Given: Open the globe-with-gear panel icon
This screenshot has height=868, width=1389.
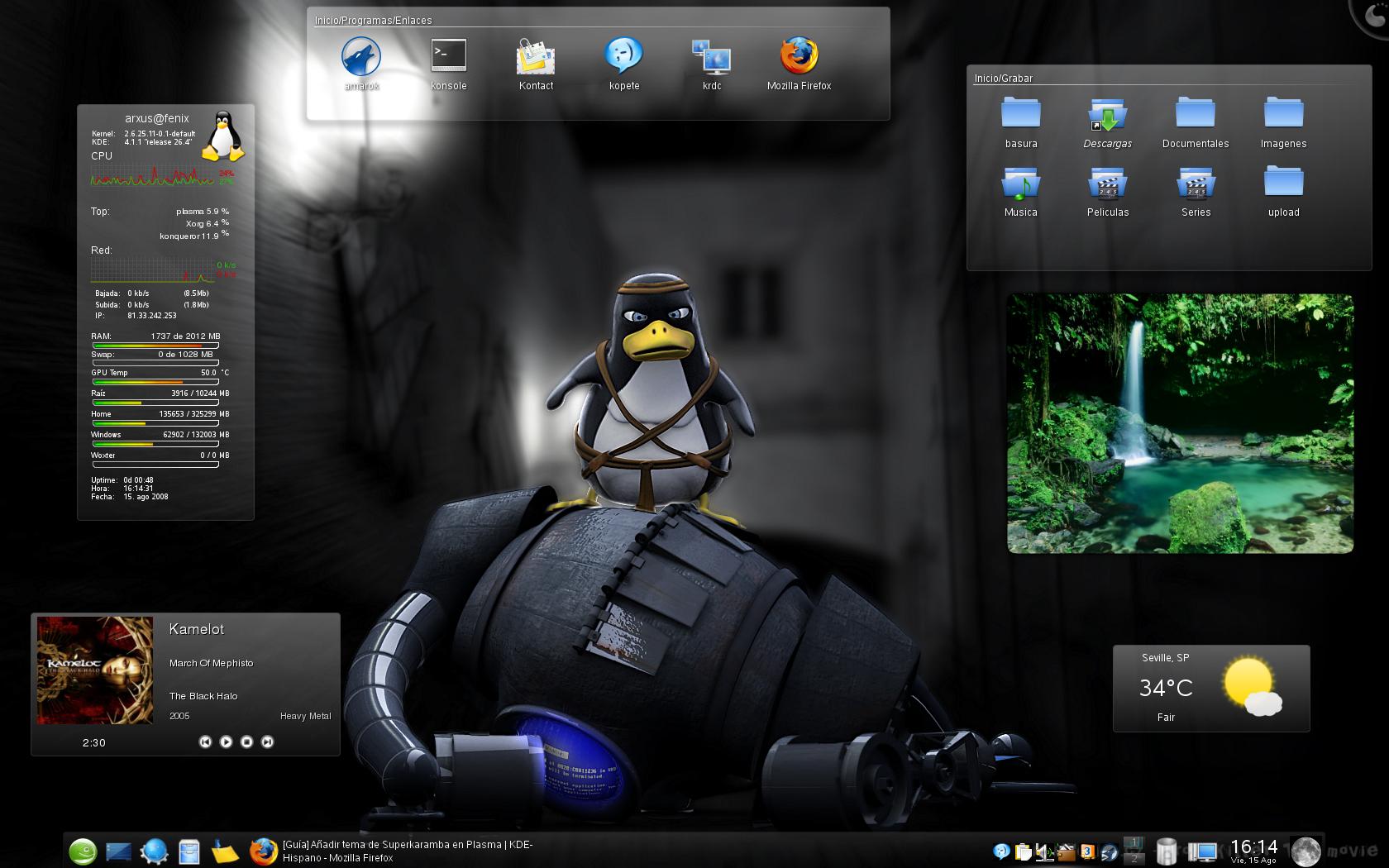Looking at the screenshot, I should coord(154,851).
